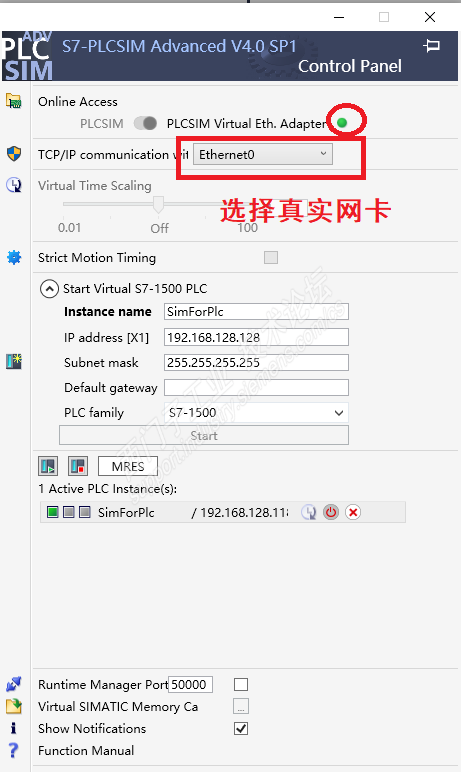The width and height of the screenshot is (461, 772).
Task: Click the power icon for the SimForPlc instance
Action: click(331, 512)
